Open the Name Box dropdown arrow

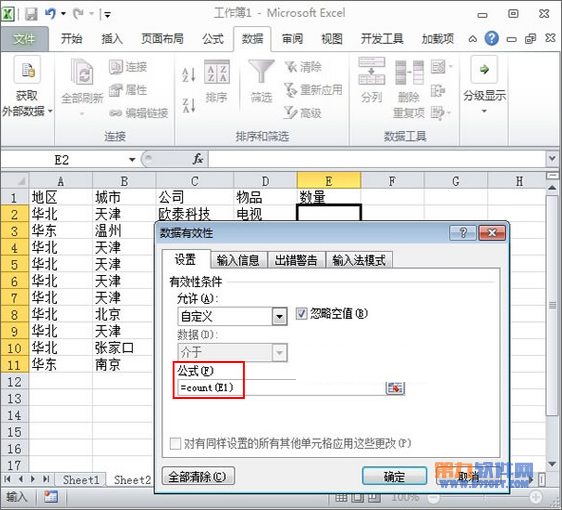(x=132, y=159)
